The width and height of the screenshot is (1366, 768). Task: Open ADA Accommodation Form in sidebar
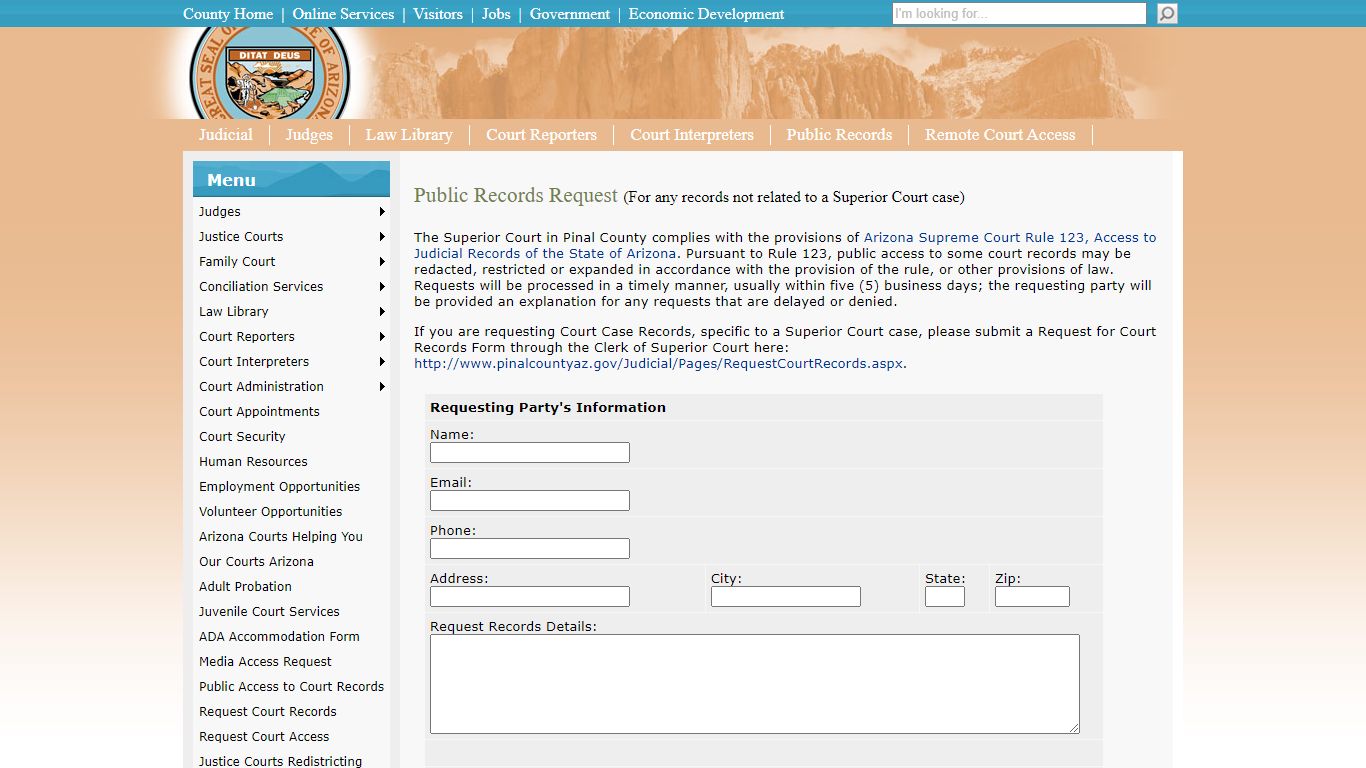[x=279, y=637]
